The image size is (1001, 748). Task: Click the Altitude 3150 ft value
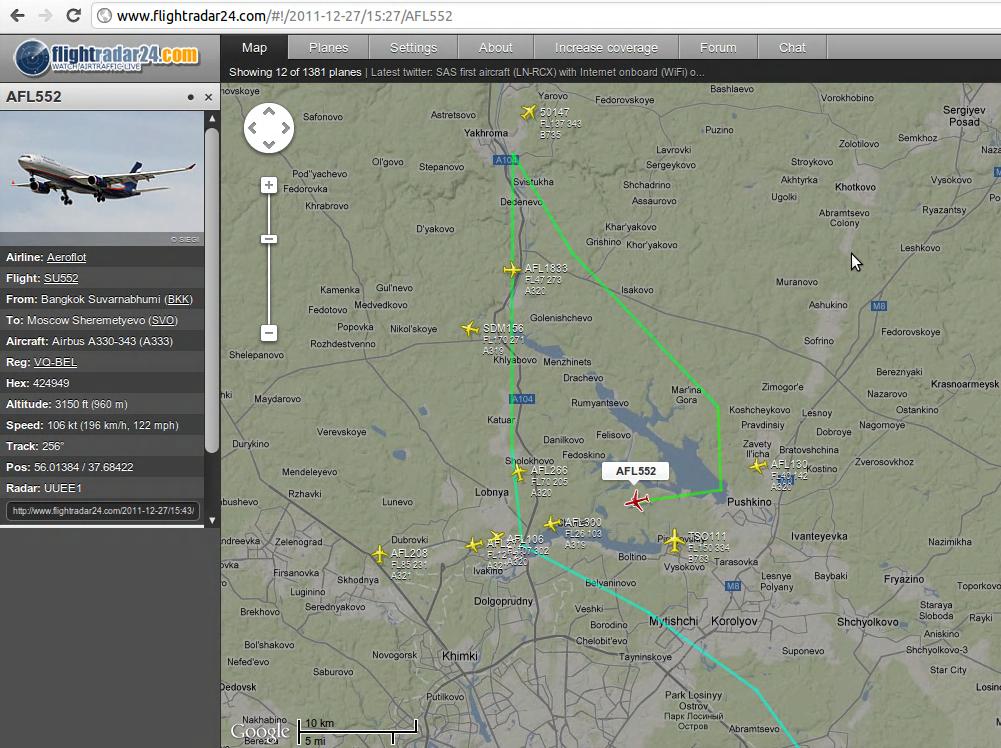point(91,405)
